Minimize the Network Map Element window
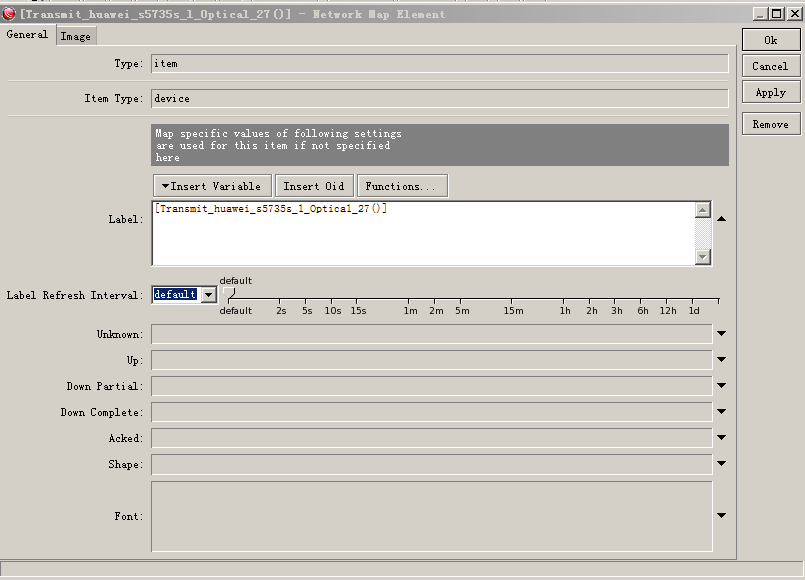This screenshot has width=805, height=580. click(x=760, y=14)
